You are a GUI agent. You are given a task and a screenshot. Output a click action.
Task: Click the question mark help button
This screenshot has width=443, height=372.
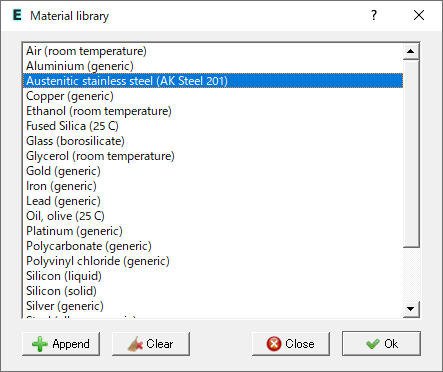(374, 15)
